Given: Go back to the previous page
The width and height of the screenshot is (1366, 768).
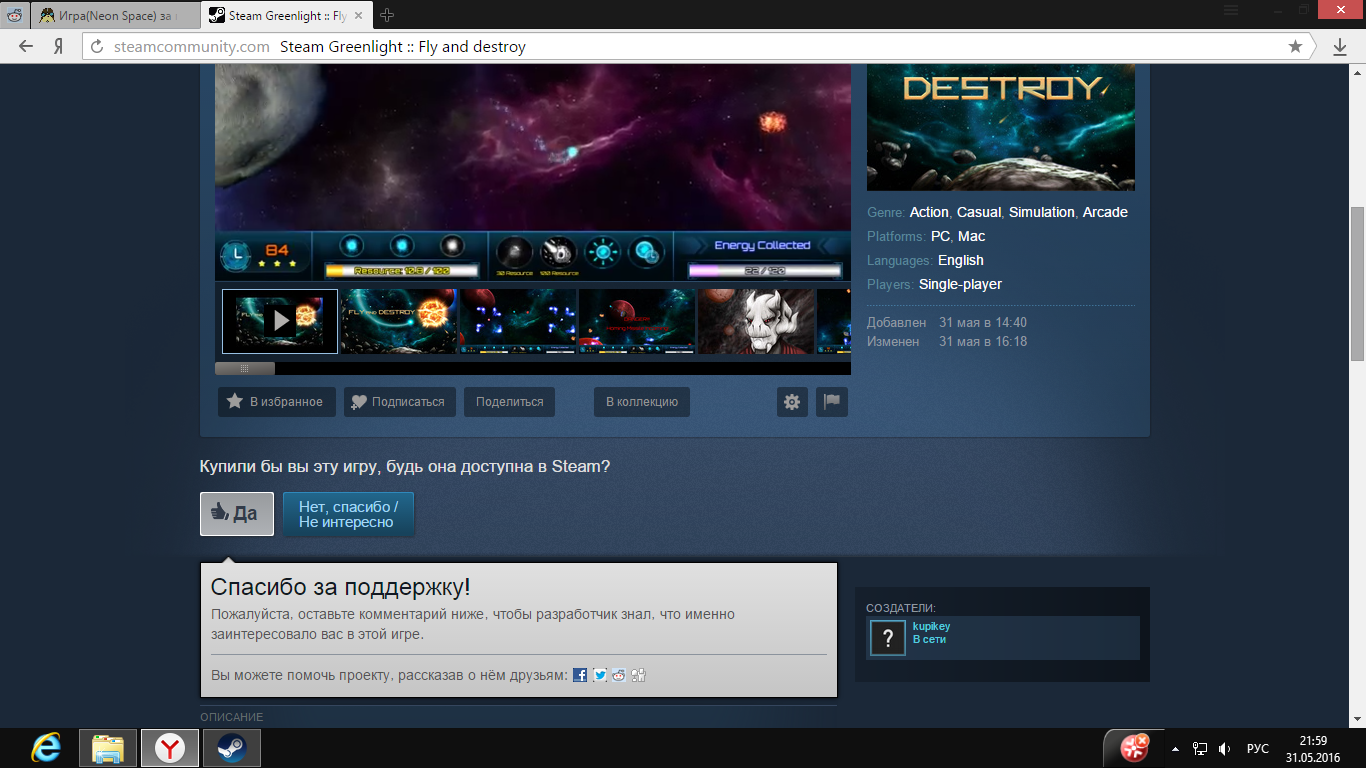Looking at the screenshot, I should coord(26,47).
